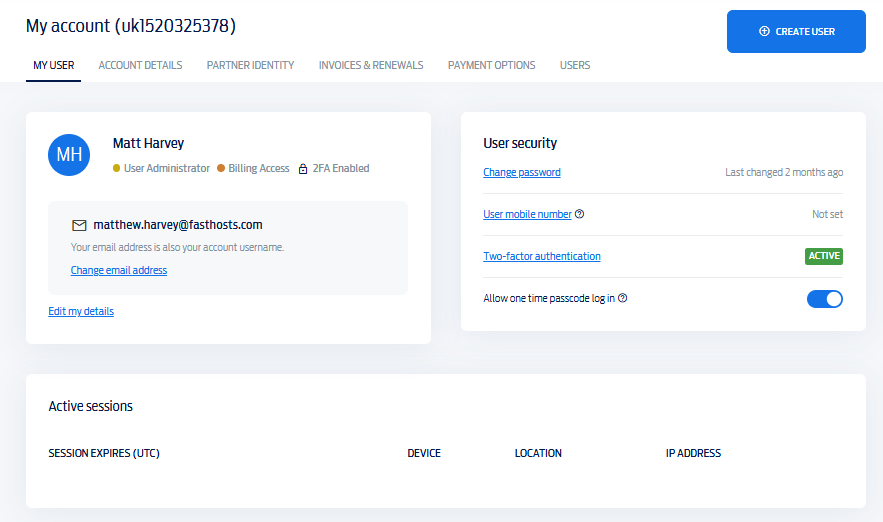883x522 pixels.
Task: Click the Device column header
Action: tap(424, 453)
